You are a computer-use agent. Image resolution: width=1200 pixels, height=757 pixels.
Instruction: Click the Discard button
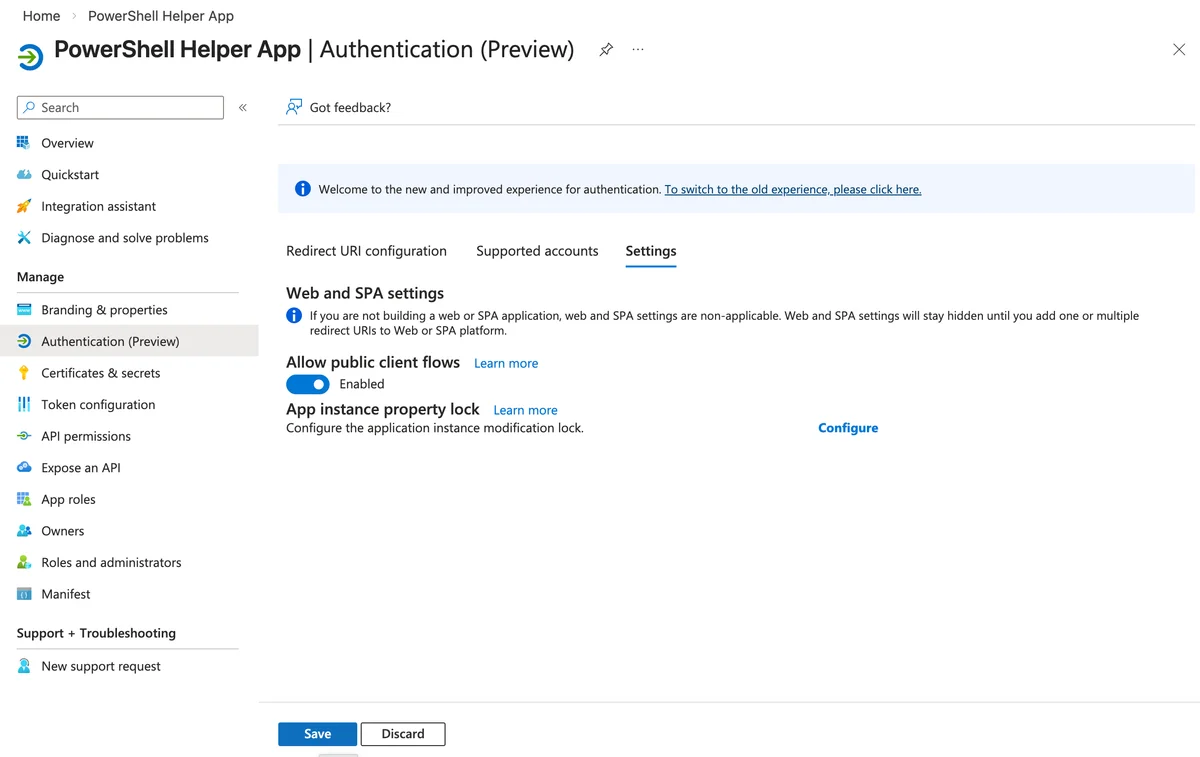coord(403,734)
